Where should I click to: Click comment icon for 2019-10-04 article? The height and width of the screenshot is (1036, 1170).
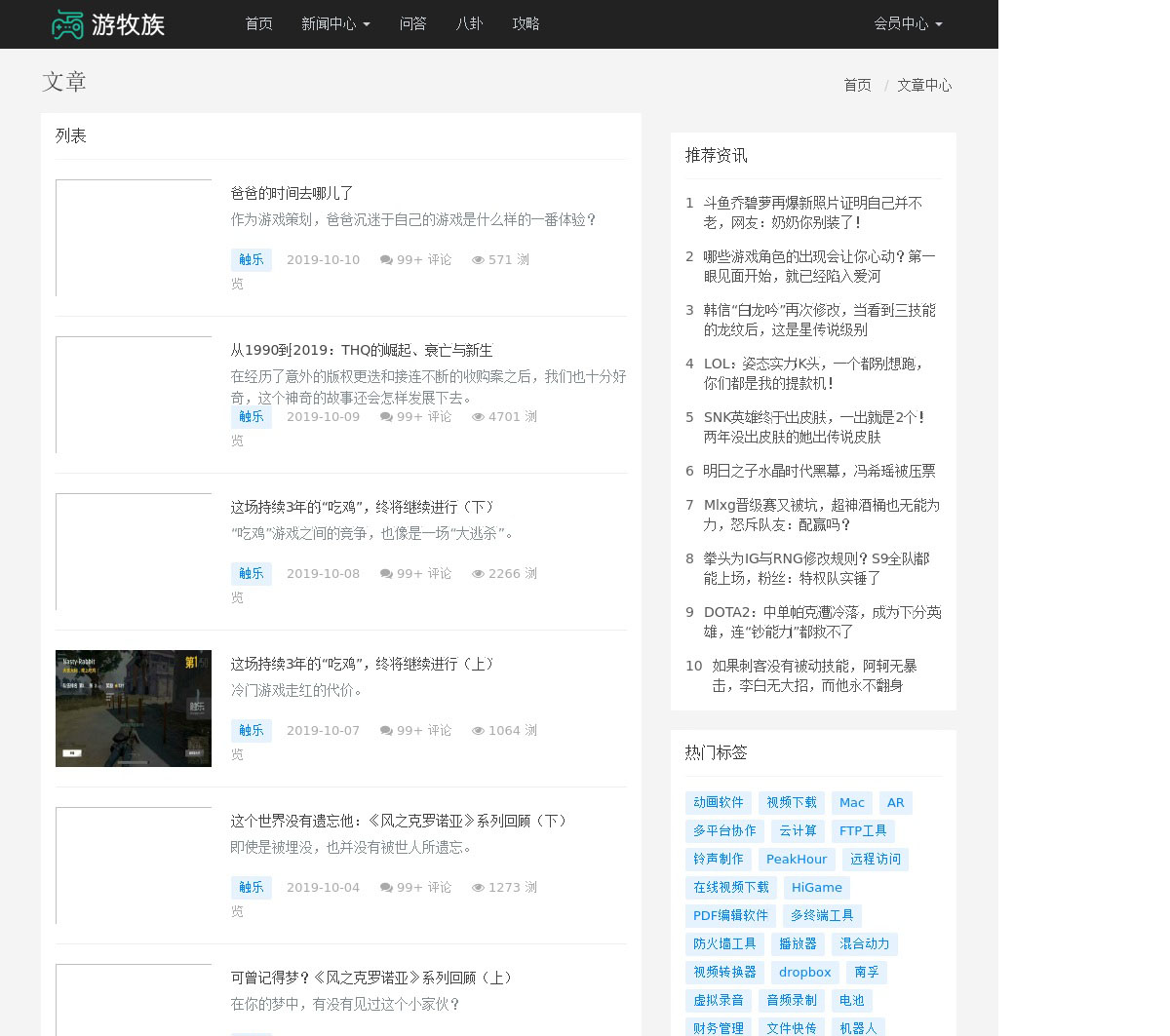[x=386, y=888]
